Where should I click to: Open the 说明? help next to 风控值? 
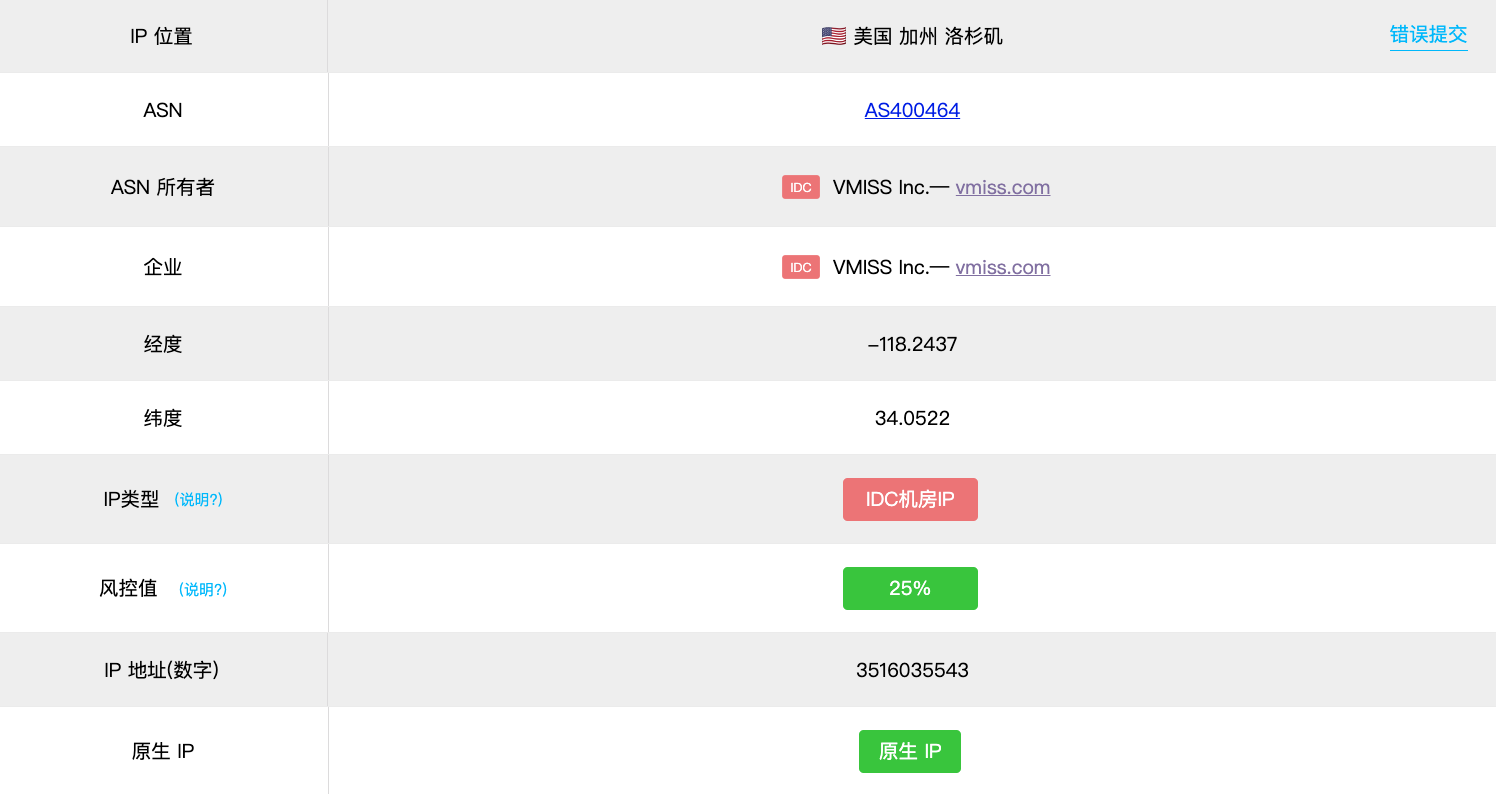pos(202,590)
